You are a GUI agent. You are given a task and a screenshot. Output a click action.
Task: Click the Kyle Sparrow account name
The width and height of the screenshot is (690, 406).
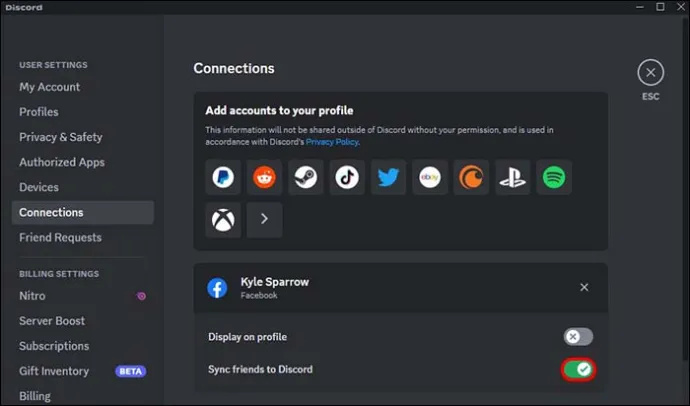click(275, 282)
